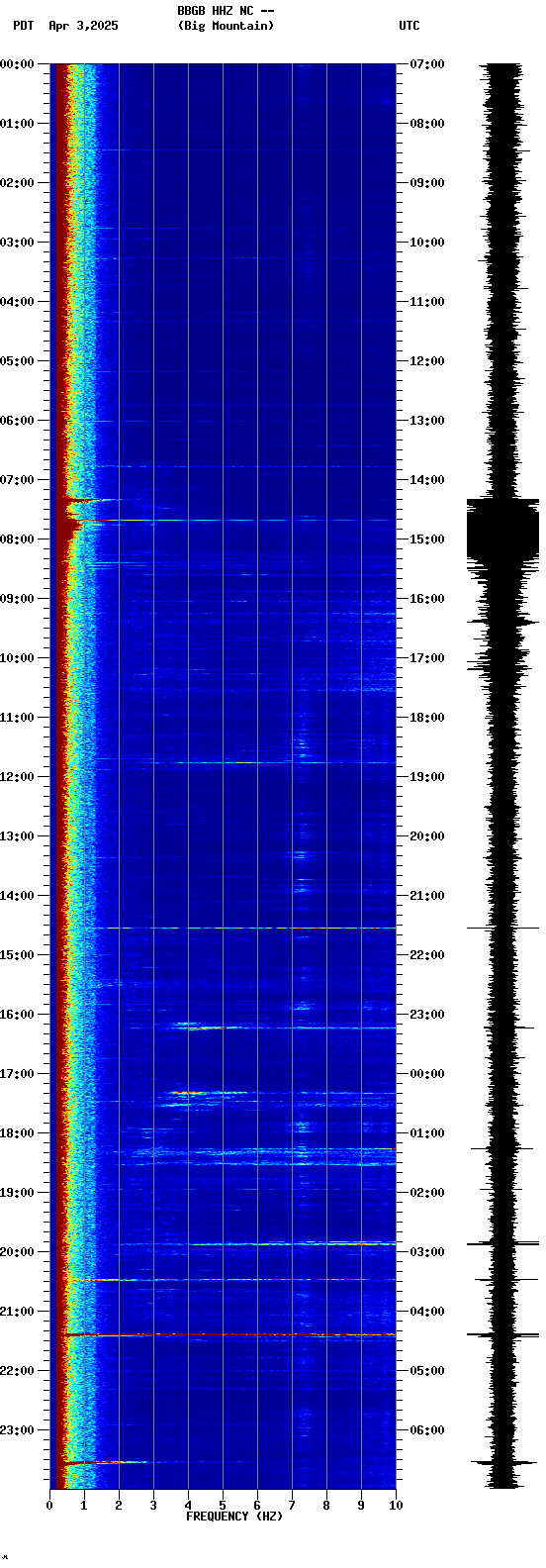
Task: Click the '07:00' label on UTC axis
Action: tap(427, 64)
